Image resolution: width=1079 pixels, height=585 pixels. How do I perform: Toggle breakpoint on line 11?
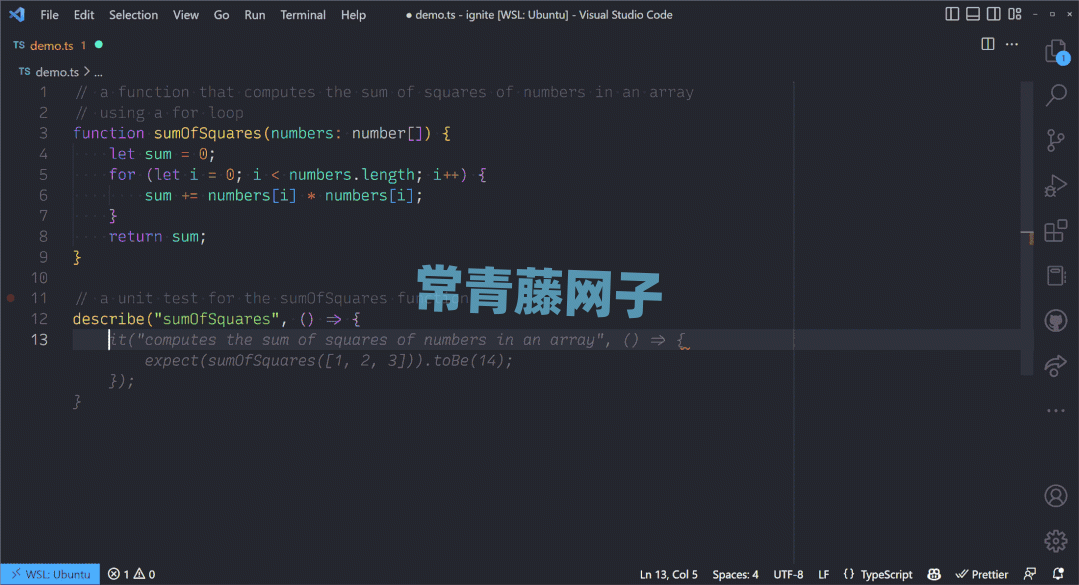pyautogui.click(x=11, y=298)
